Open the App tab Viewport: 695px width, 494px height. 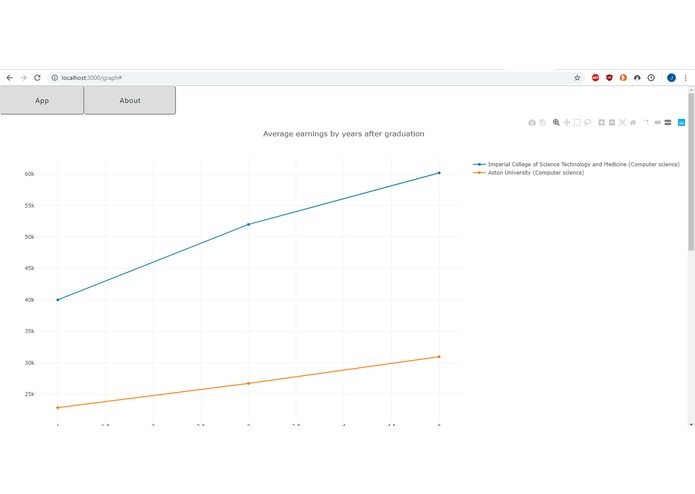click(x=42, y=101)
